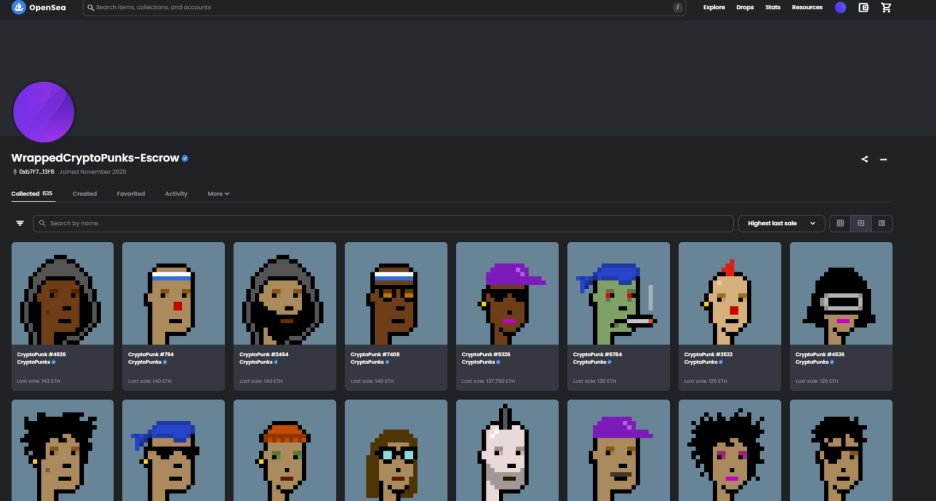Select the Collected tab

[x=32, y=193]
